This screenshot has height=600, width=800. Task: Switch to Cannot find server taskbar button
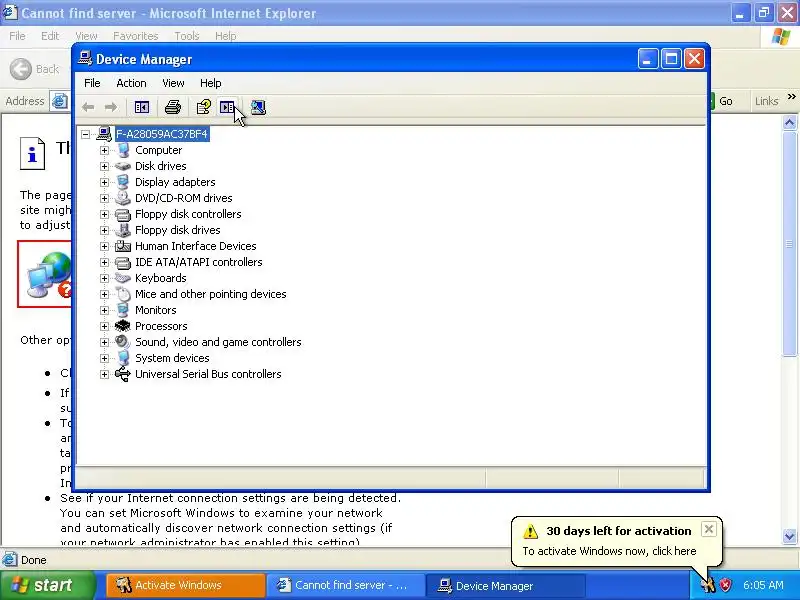pos(346,585)
